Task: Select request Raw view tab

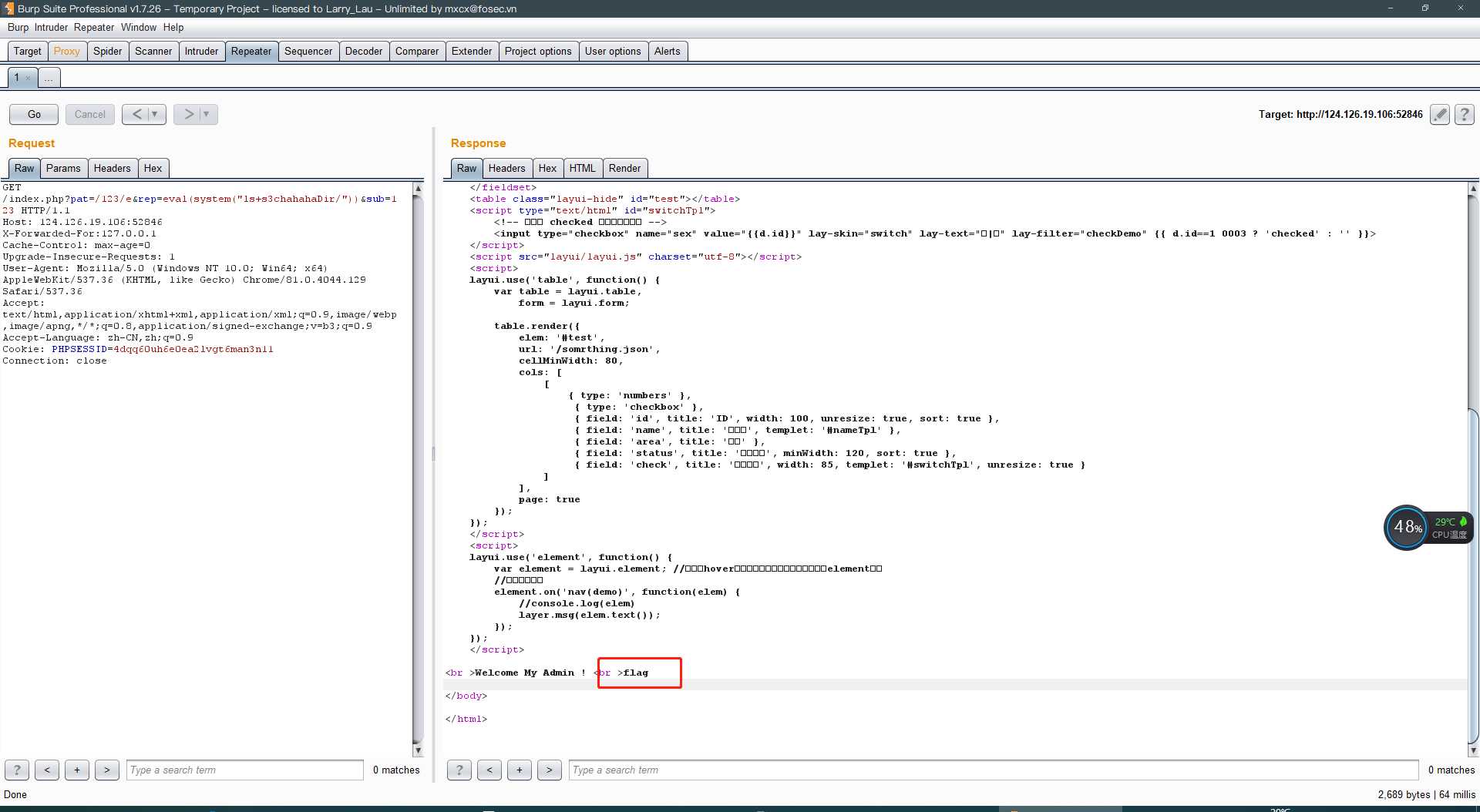Action: (25, 168)
